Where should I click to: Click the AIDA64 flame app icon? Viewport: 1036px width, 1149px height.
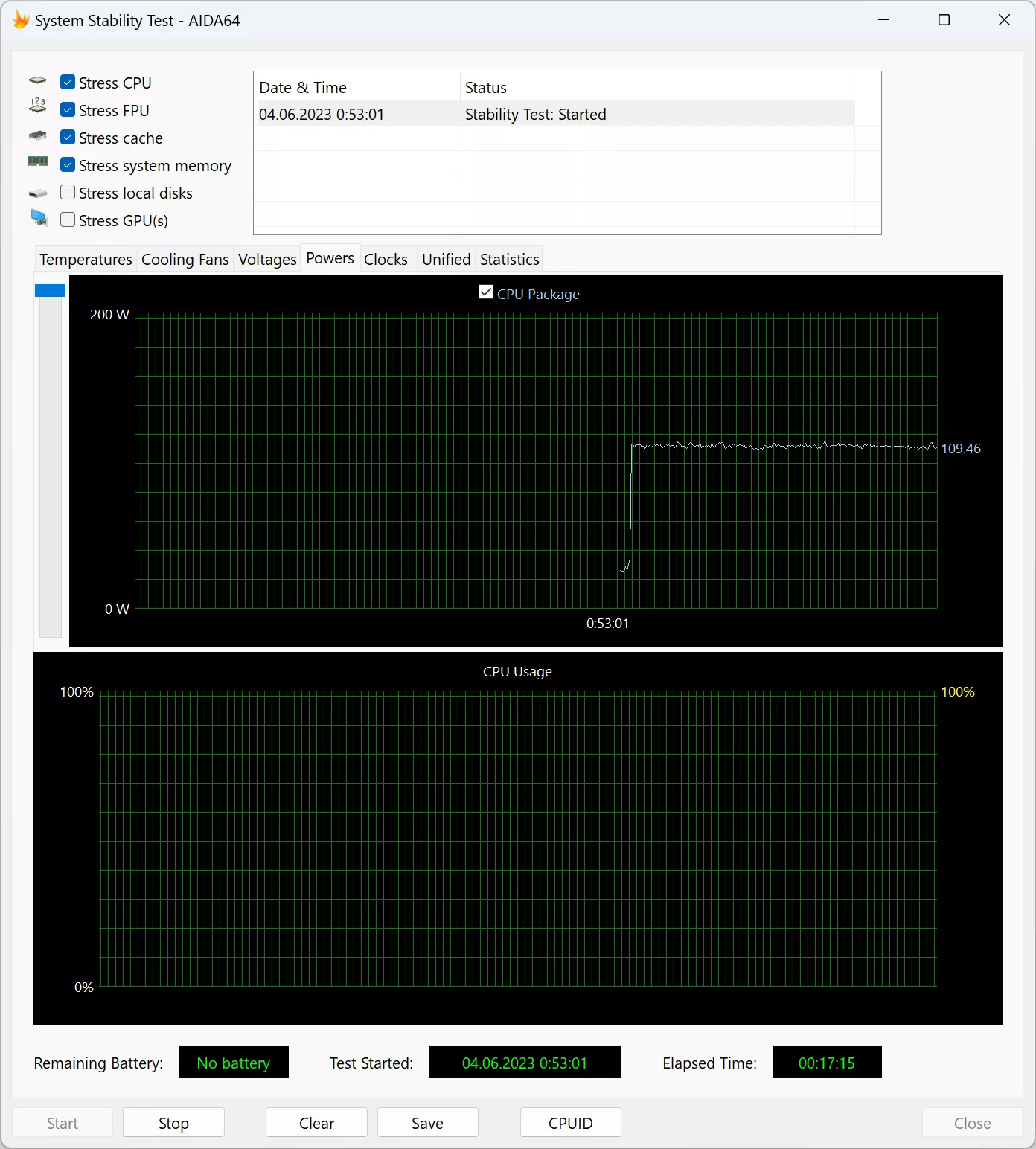click(20, 20)
